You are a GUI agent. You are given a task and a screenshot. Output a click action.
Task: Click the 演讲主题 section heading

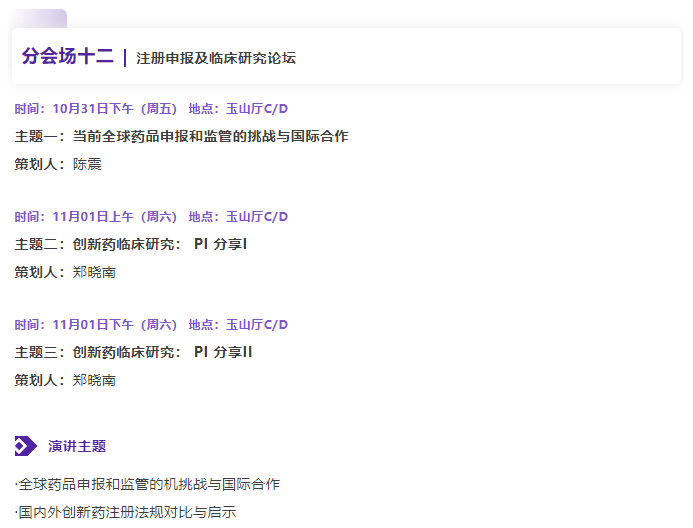coord(77,446)
